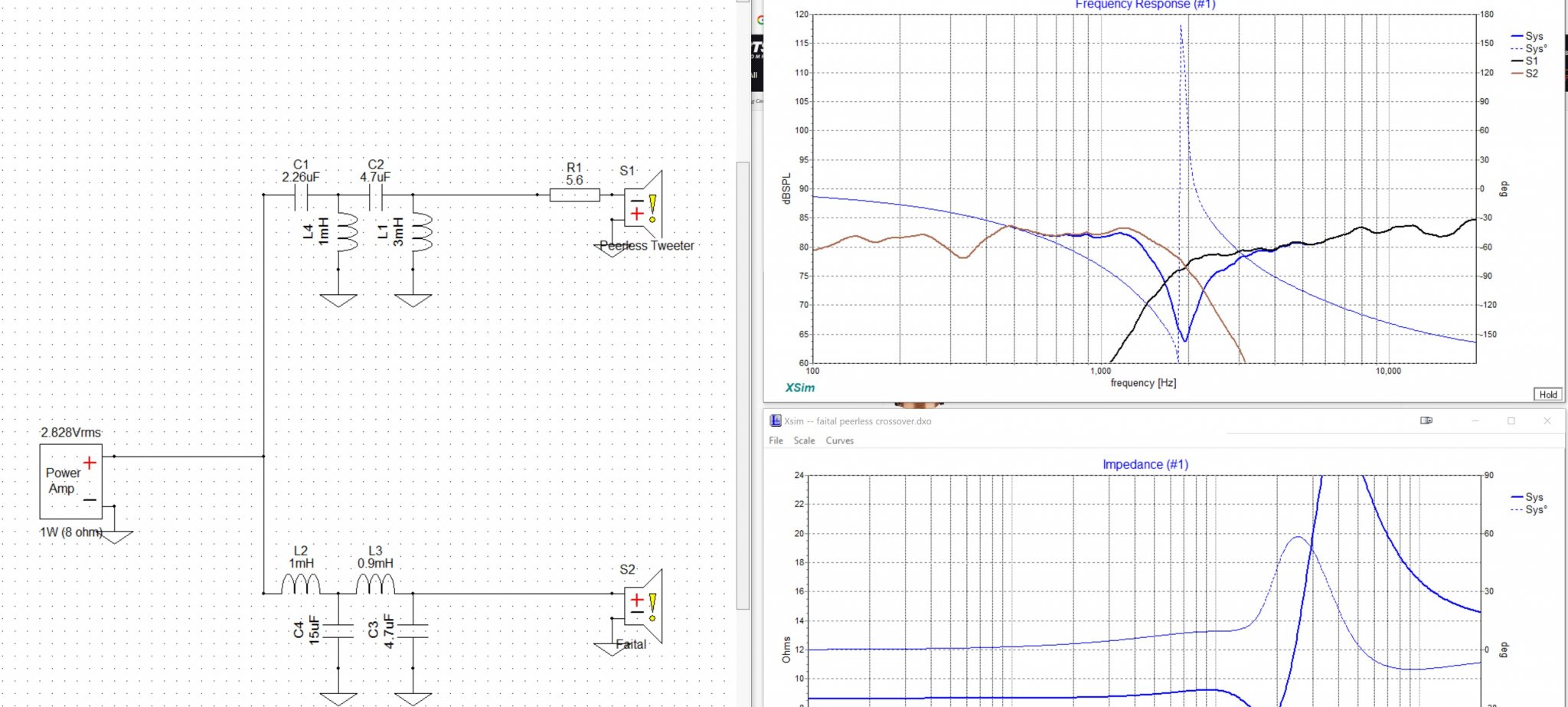Click the Faital driver label text
1568x707 pixels.
click(x=632, y=644)
